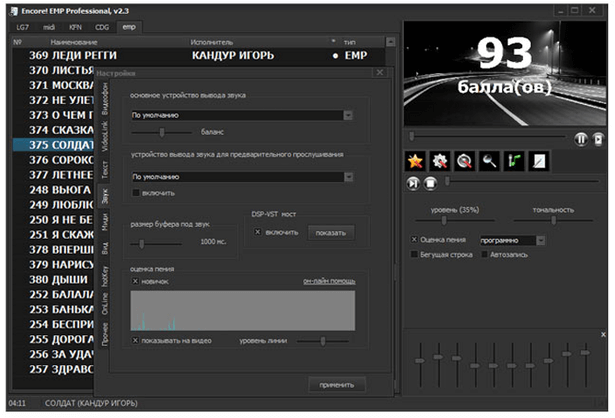Switch to the KFN tab
Screen dimensions: 615x418
76,27
